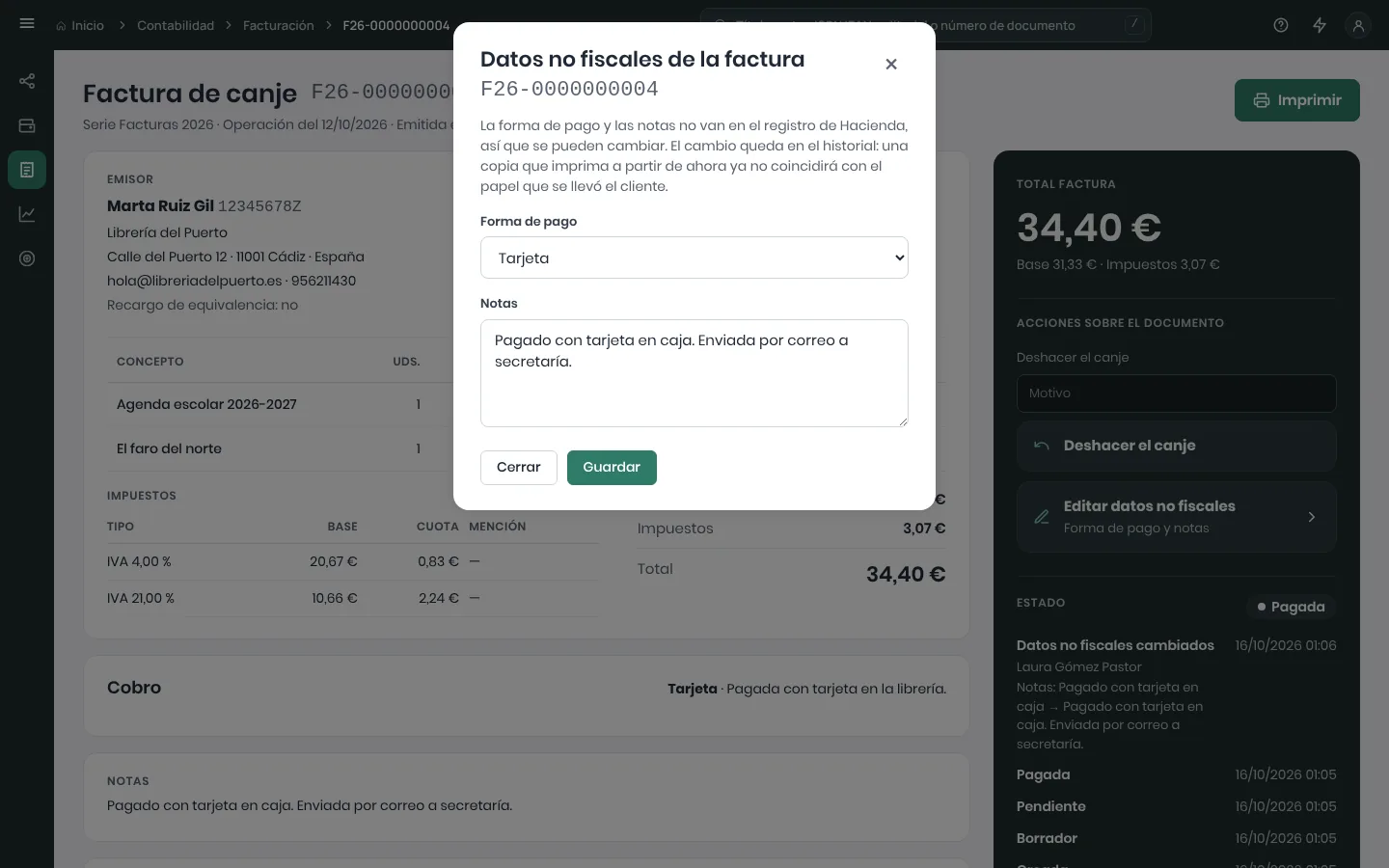Open the line chart section in the sidebar
Image resolution: width=1389 pixels, height=868 pixels.
27,214
